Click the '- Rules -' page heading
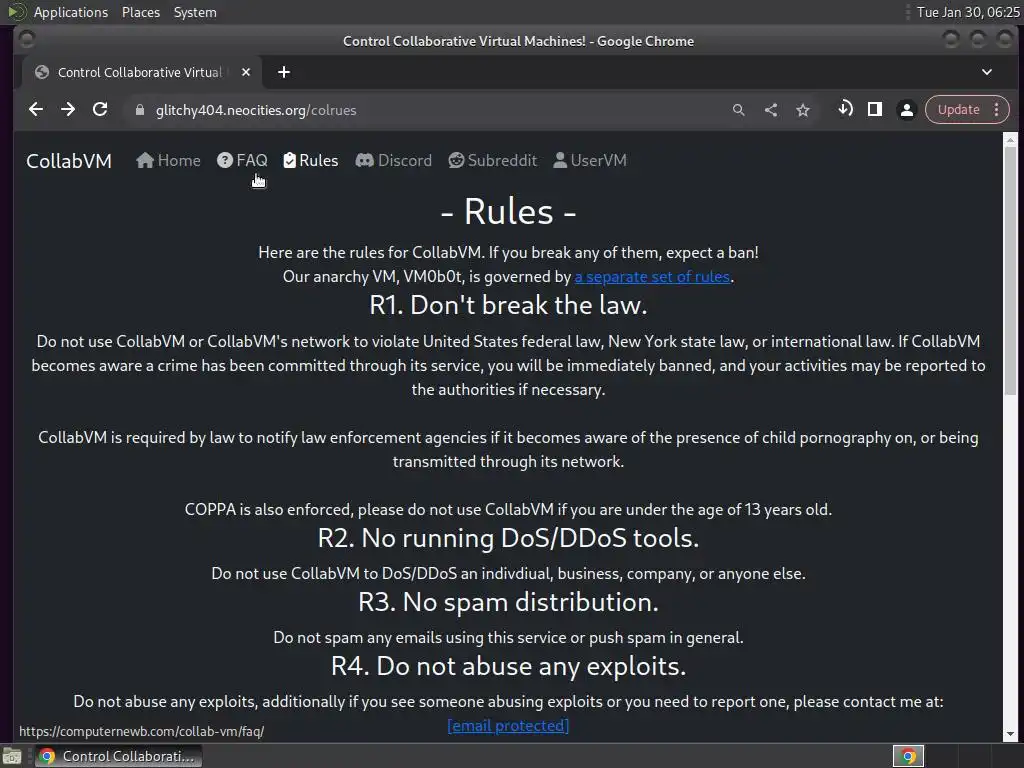 pyautogui.click(x=508, y=212)
